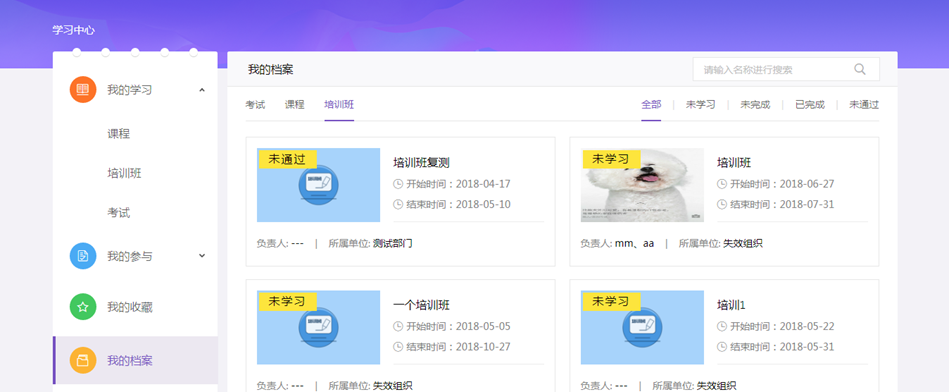Image resolution: width=949 pixels, height=392 pixels.
Task: Filter by 已完成 status
Action: (810, 105)
